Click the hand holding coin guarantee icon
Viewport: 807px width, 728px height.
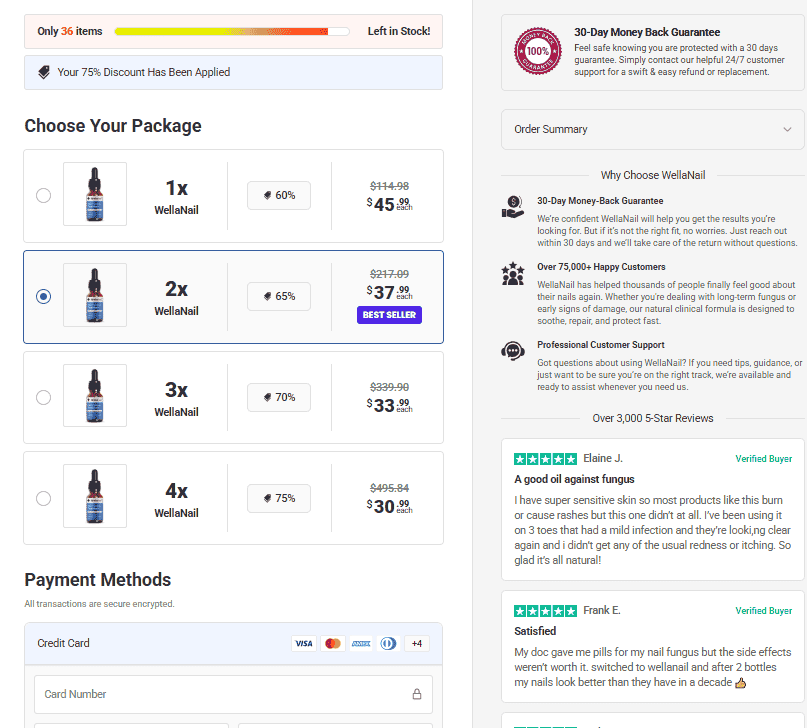click(513, 207)
